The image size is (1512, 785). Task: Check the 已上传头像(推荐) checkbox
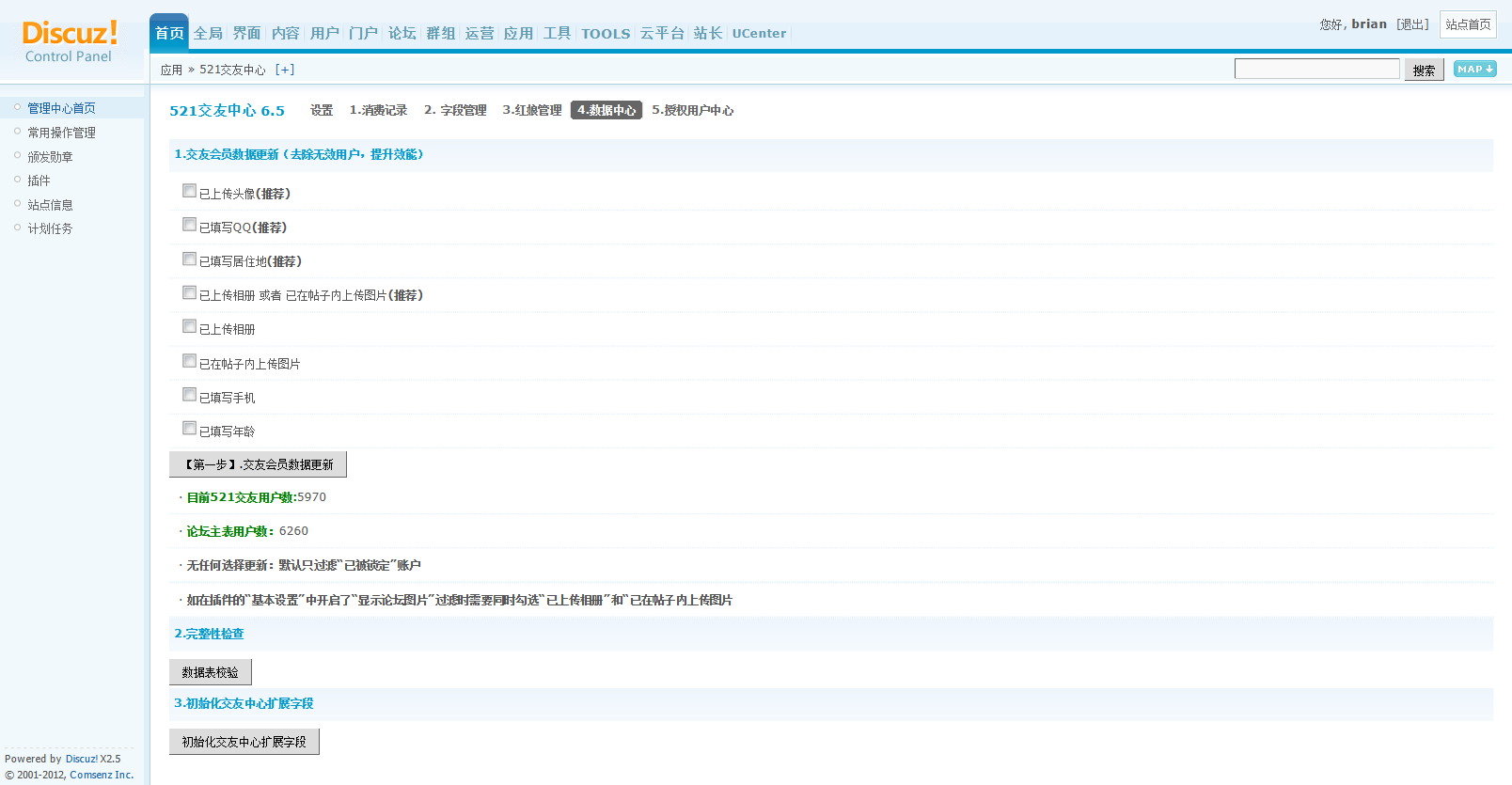click(189, 191)
